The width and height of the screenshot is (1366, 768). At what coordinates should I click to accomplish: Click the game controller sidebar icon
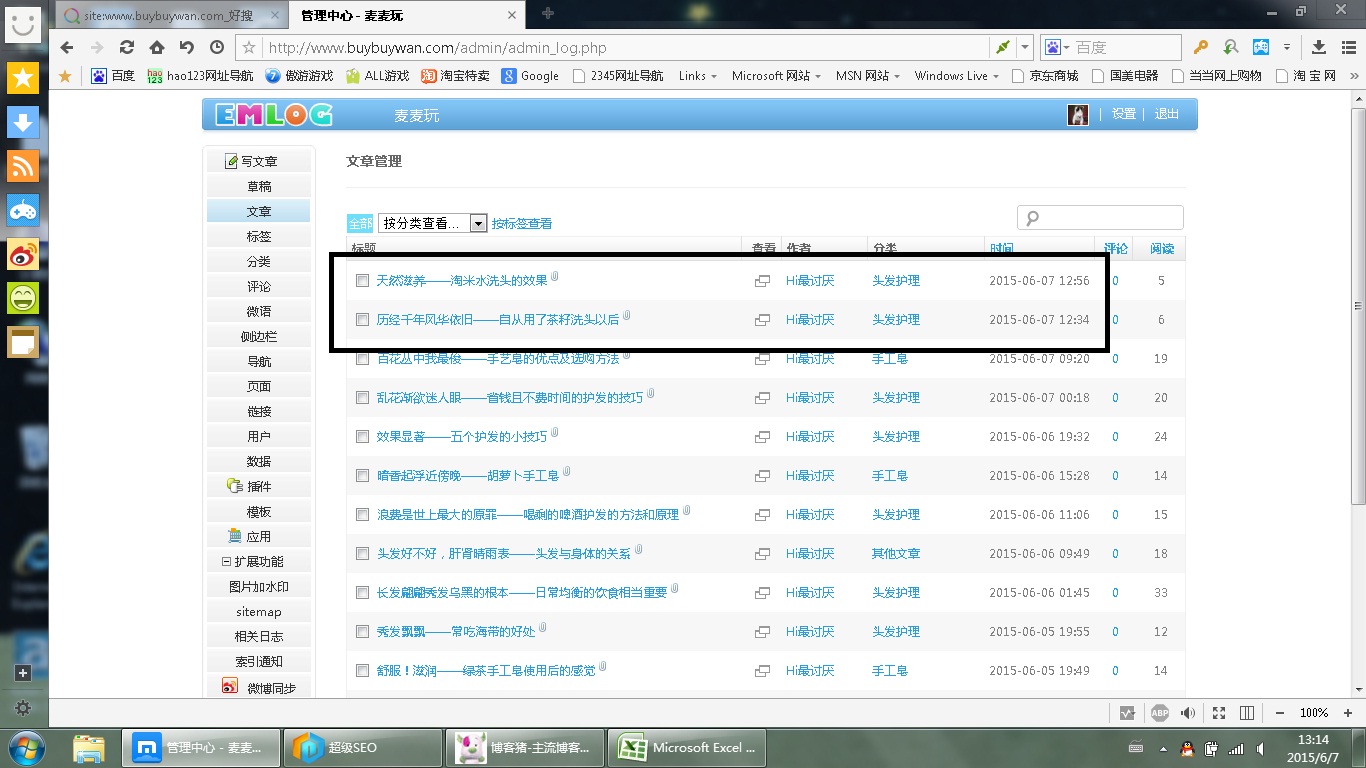coord(23,210)
